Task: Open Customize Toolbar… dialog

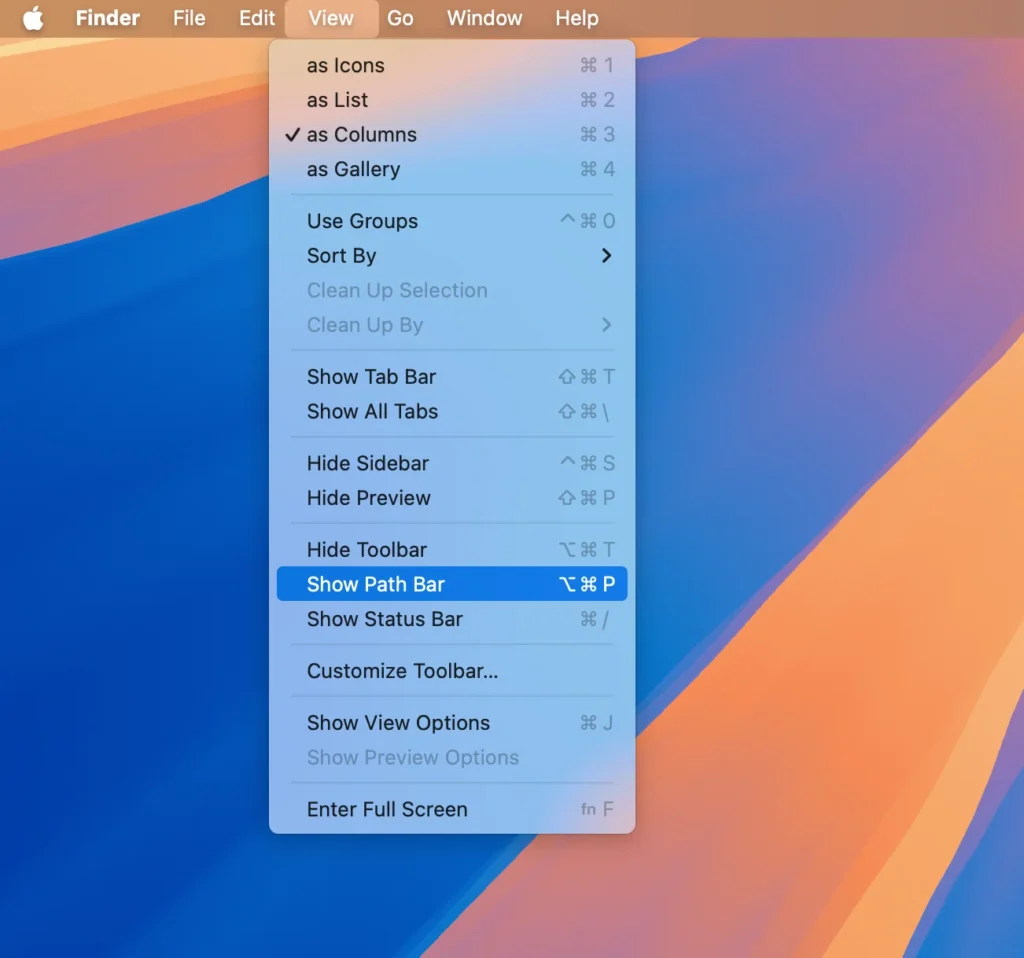Action: point(452,671)
